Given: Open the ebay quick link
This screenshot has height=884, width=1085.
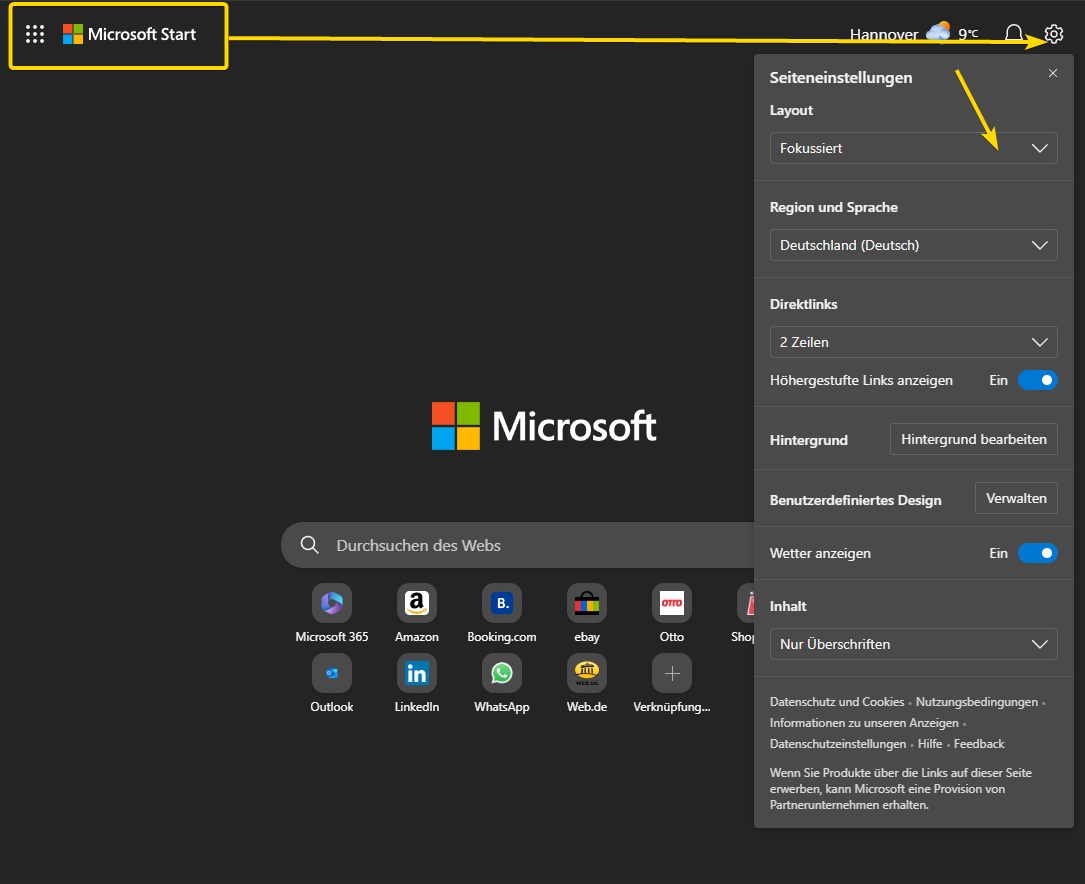Looking at the screenshot, I should click(587, 614).
